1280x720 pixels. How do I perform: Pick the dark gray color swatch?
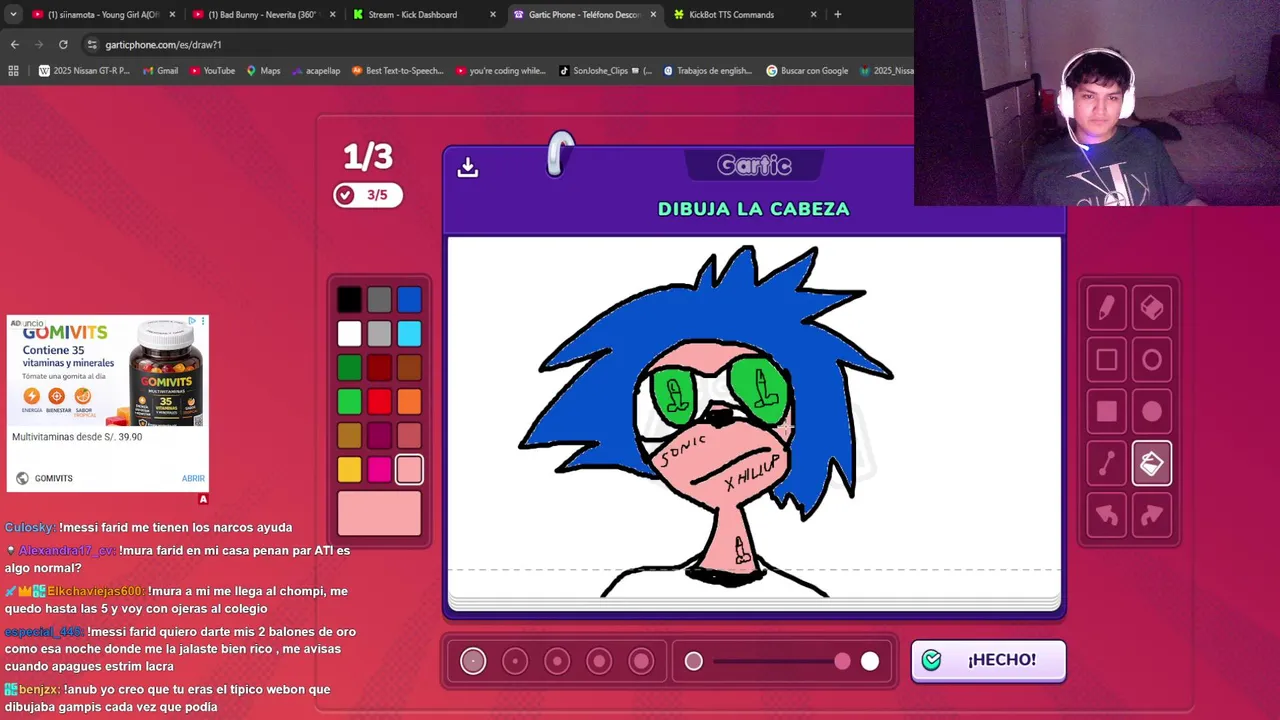pyautogui.click(x=379, y=299)
